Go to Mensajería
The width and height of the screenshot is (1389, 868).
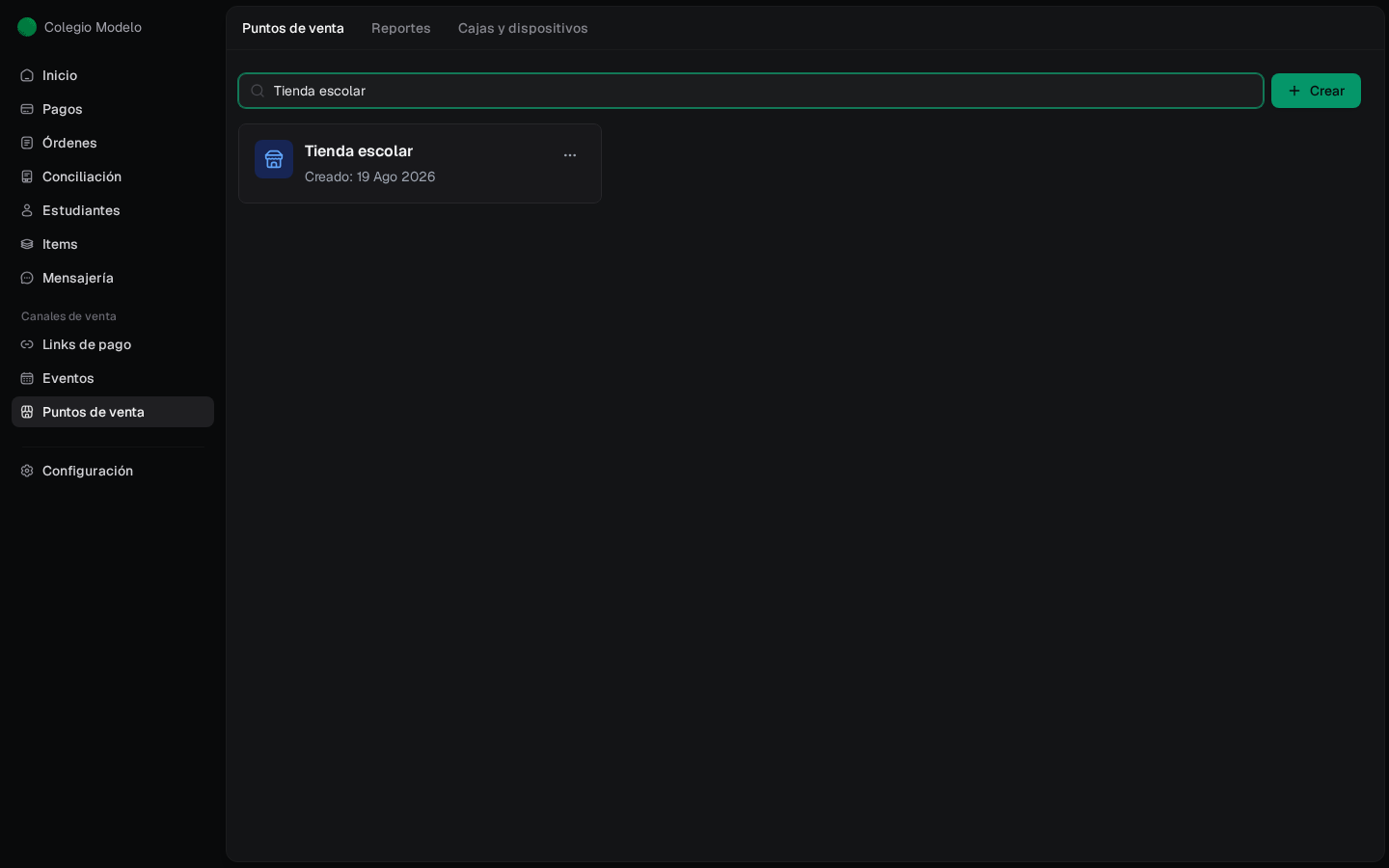[x=113, y=278]
